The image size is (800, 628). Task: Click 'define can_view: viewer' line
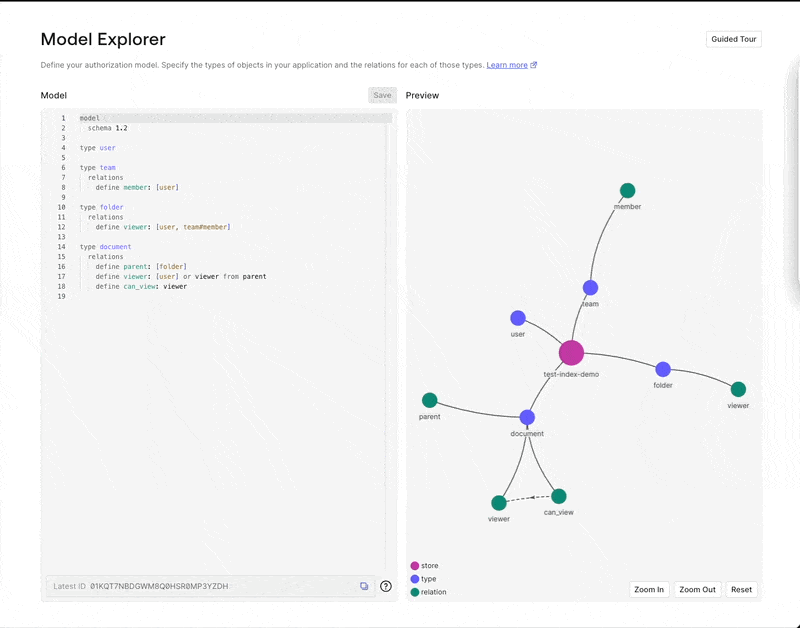141,286
